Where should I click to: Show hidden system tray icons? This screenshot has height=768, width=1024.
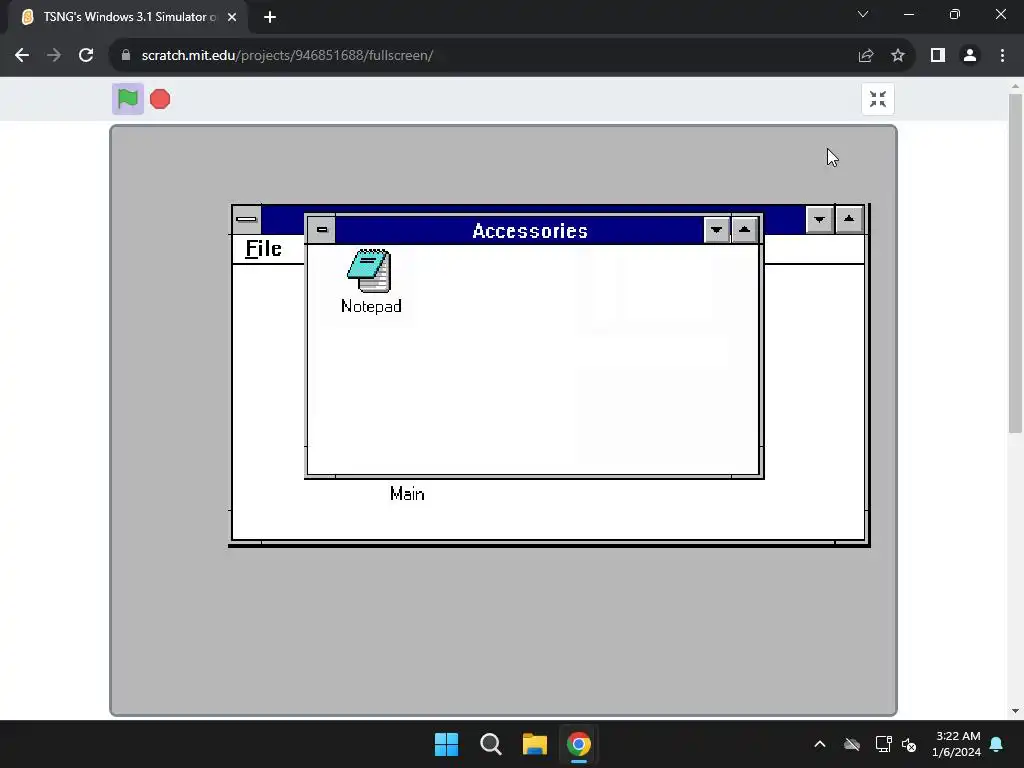pos(820,744)
